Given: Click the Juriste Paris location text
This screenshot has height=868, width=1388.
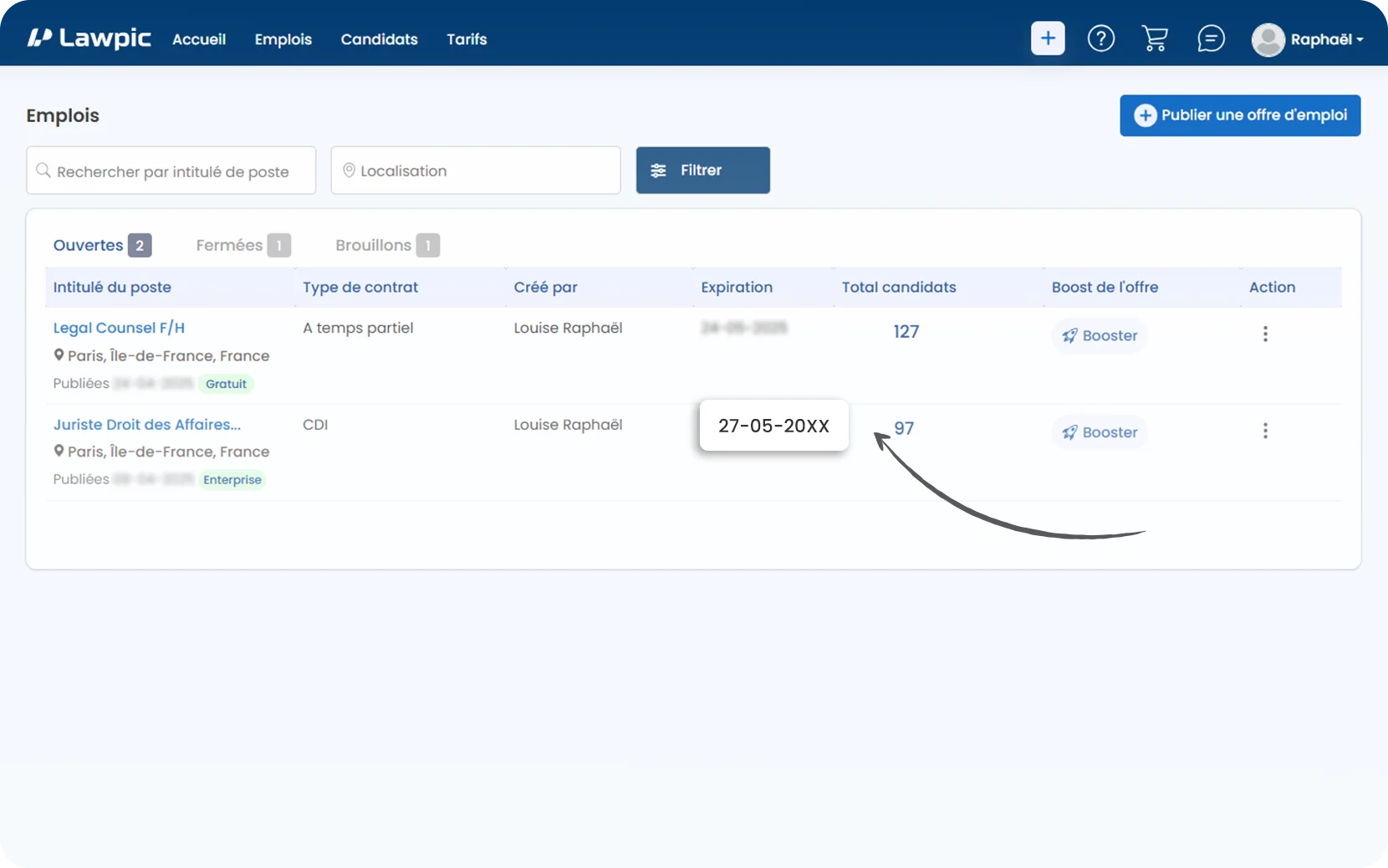Looking at the screenshot, I should [x=168, y=452].
